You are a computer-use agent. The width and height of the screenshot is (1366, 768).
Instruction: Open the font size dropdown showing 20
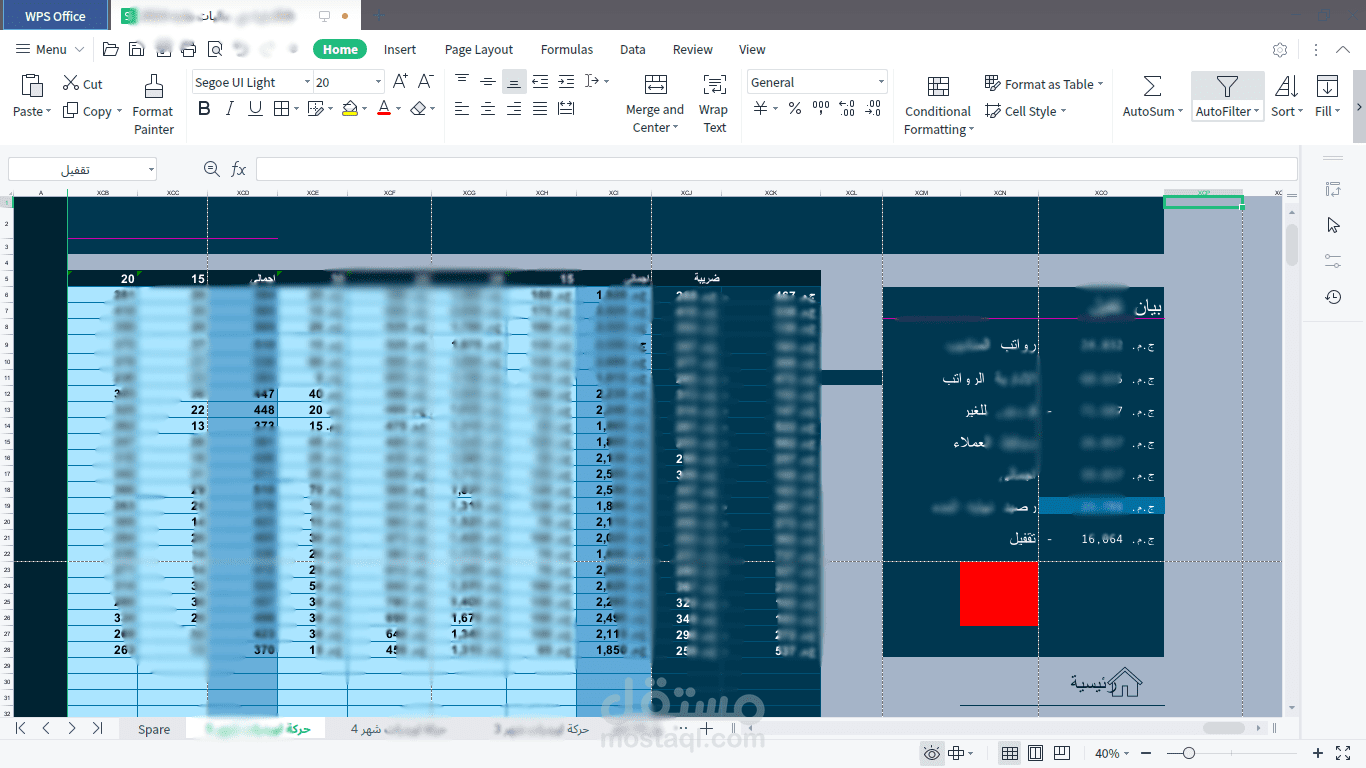click(378, 82)
